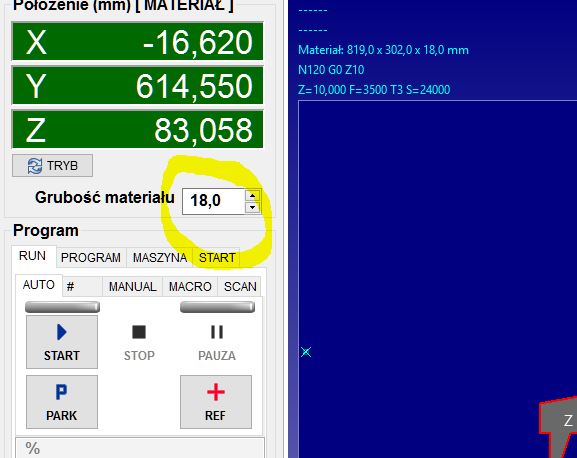Click the cyan X origin marker in preview
This screenshot has width=577, height=458.
[x=306, y=352]
